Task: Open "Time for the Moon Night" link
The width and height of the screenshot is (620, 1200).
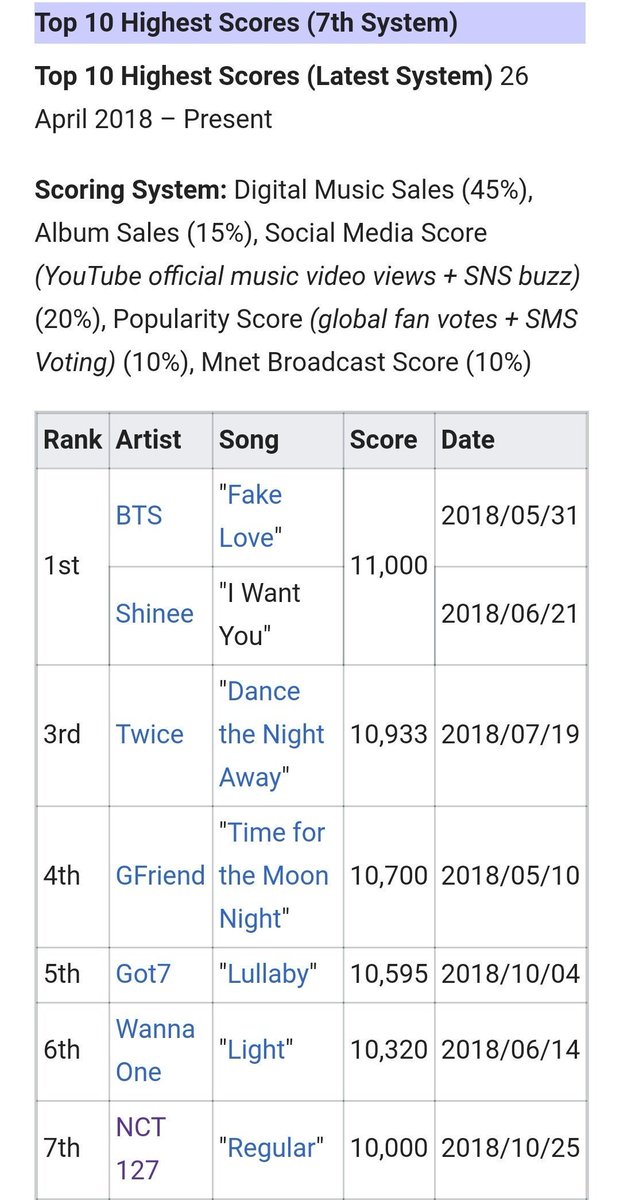Action: (273, 876)
